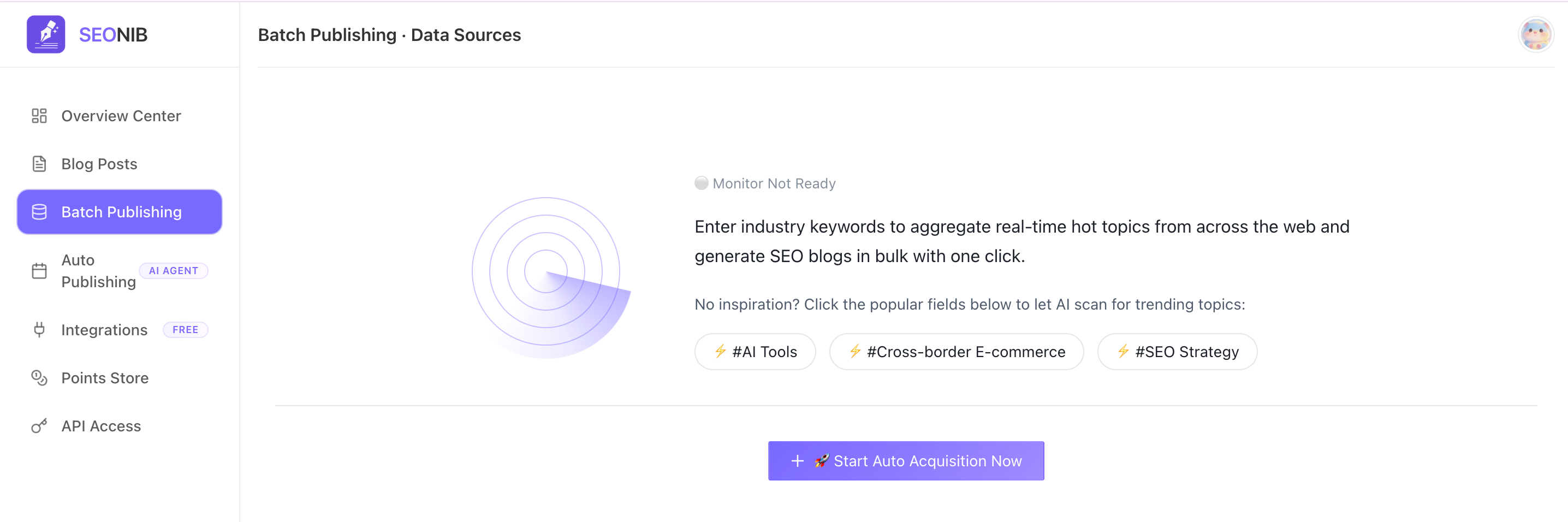Navigate to API Access

pos(101,426)
